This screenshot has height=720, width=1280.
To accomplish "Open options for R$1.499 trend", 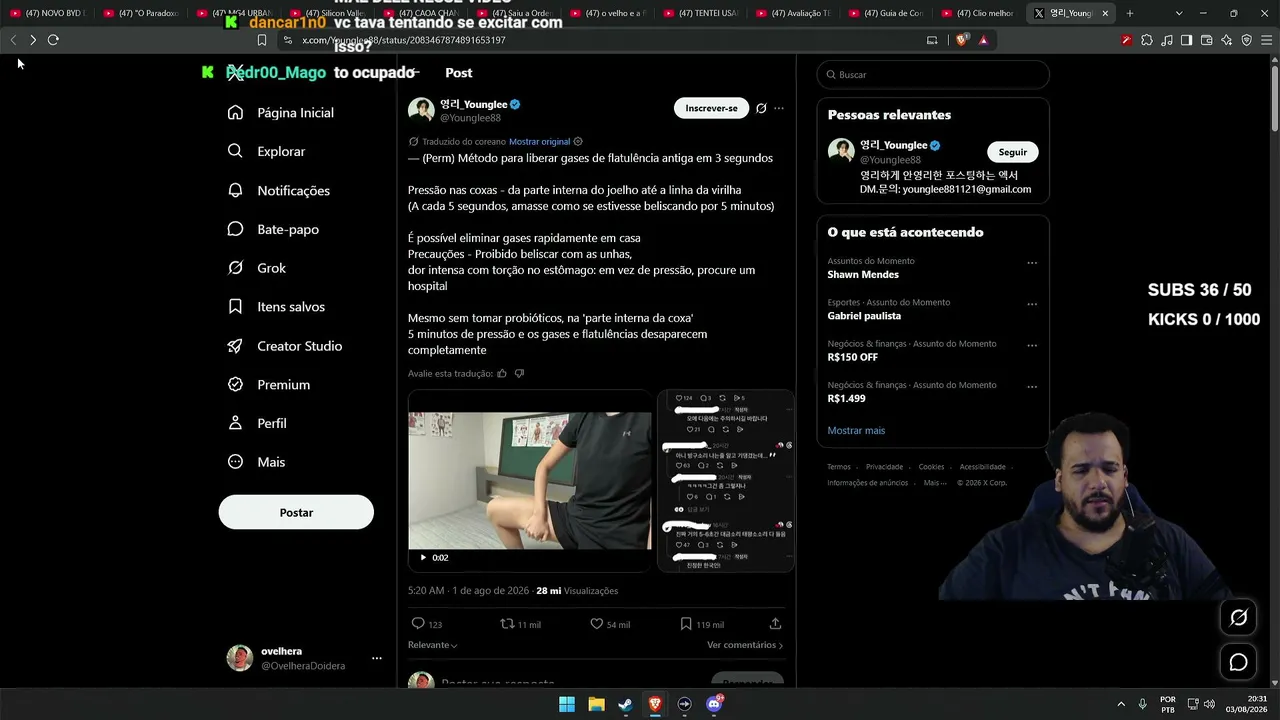I will pyautogui.click(x=1032, y=387).
